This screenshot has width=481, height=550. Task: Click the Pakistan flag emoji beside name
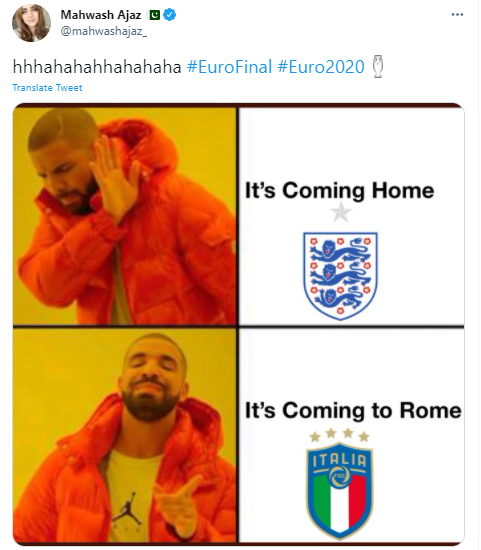click(x=155, y=15)
